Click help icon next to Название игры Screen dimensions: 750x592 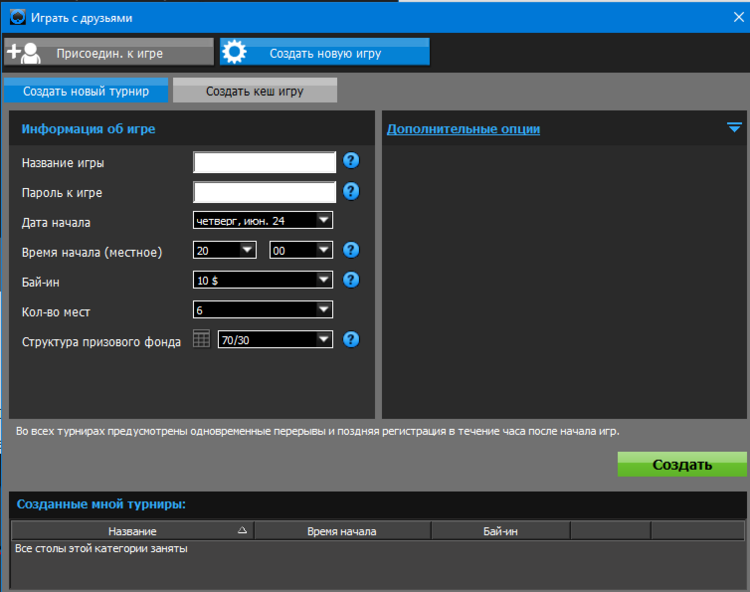point(351,161)
